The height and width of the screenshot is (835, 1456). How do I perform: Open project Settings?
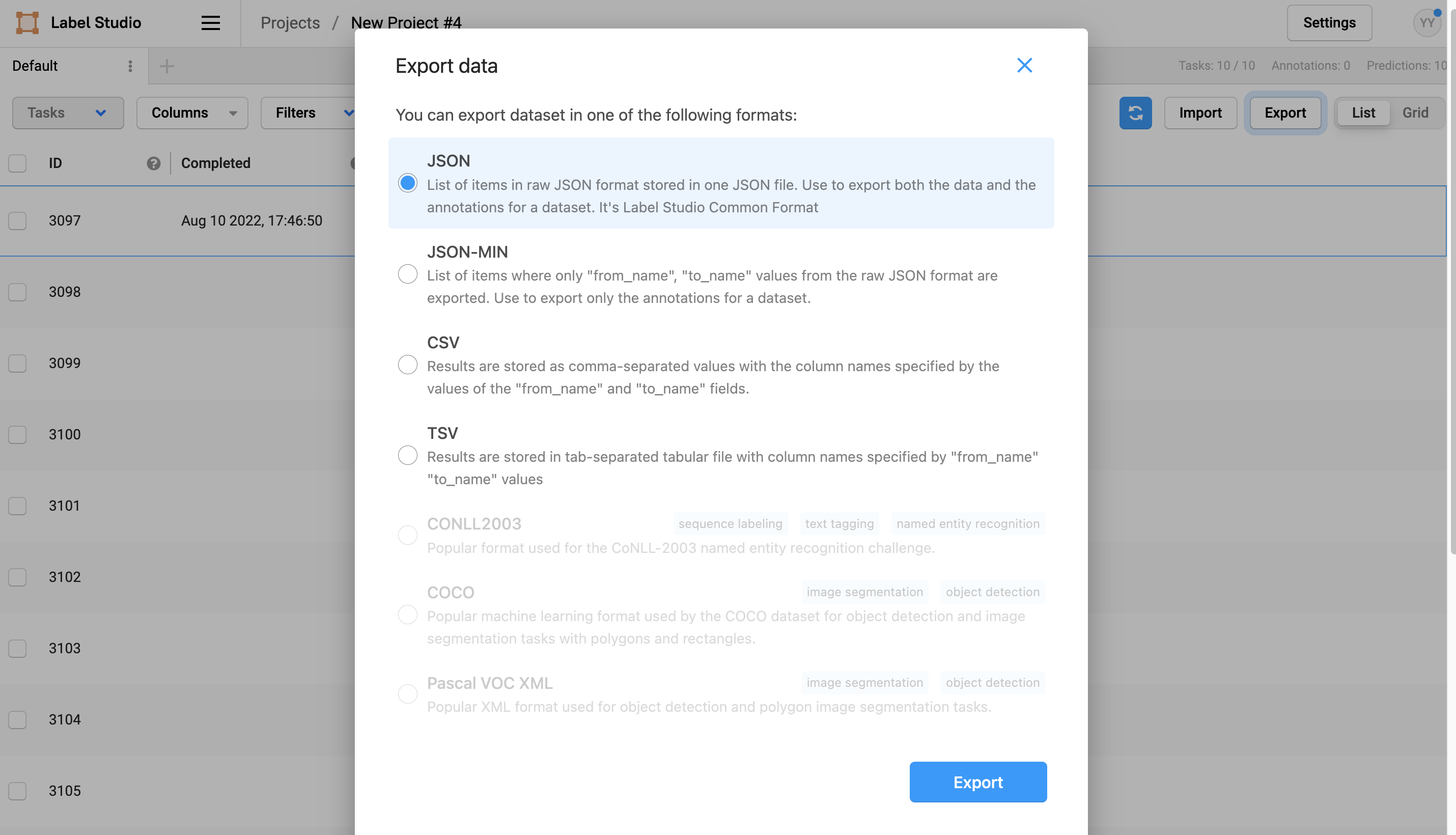(1329, 23)
